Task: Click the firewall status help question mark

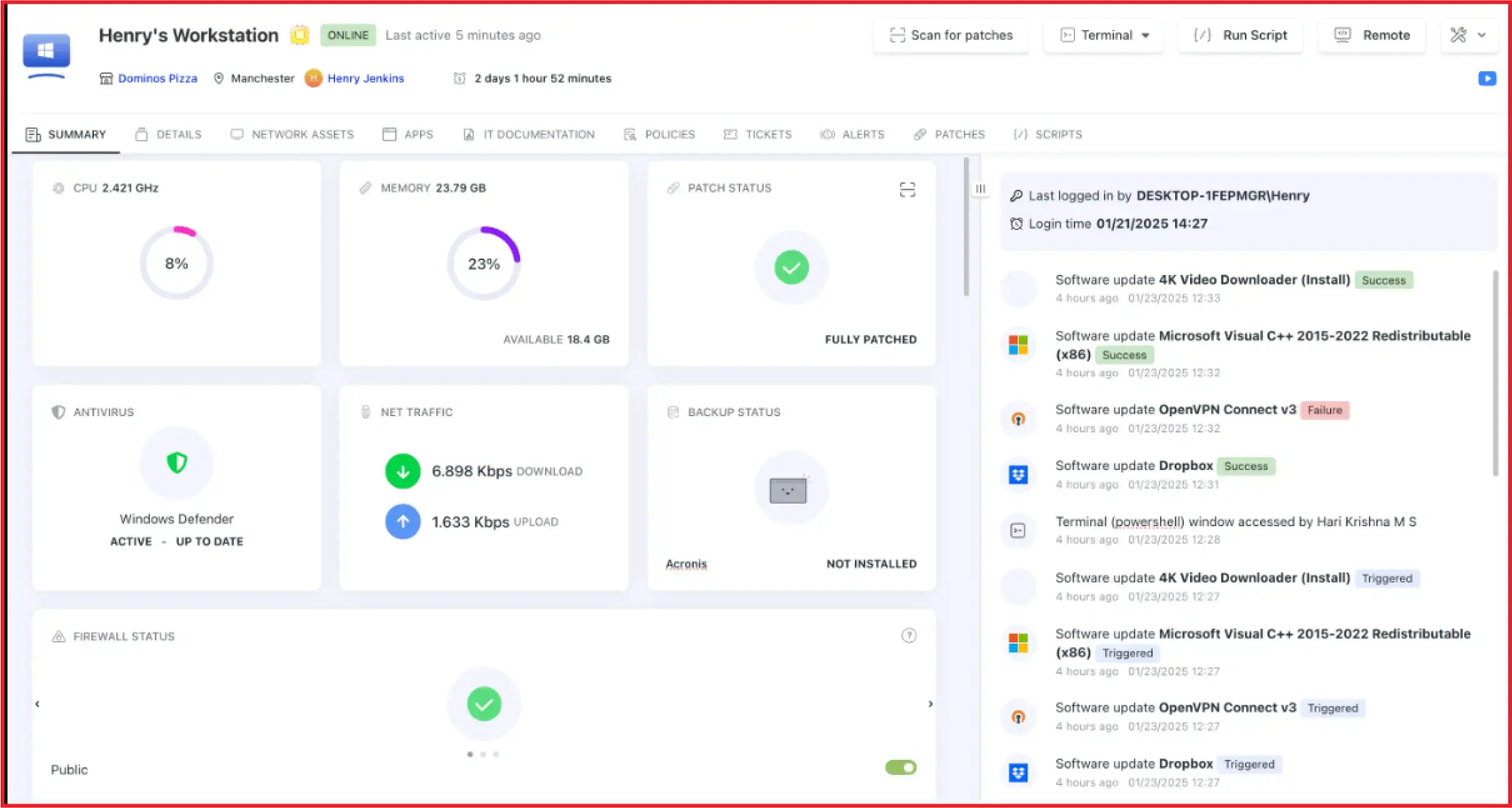Action: [909, 636]
